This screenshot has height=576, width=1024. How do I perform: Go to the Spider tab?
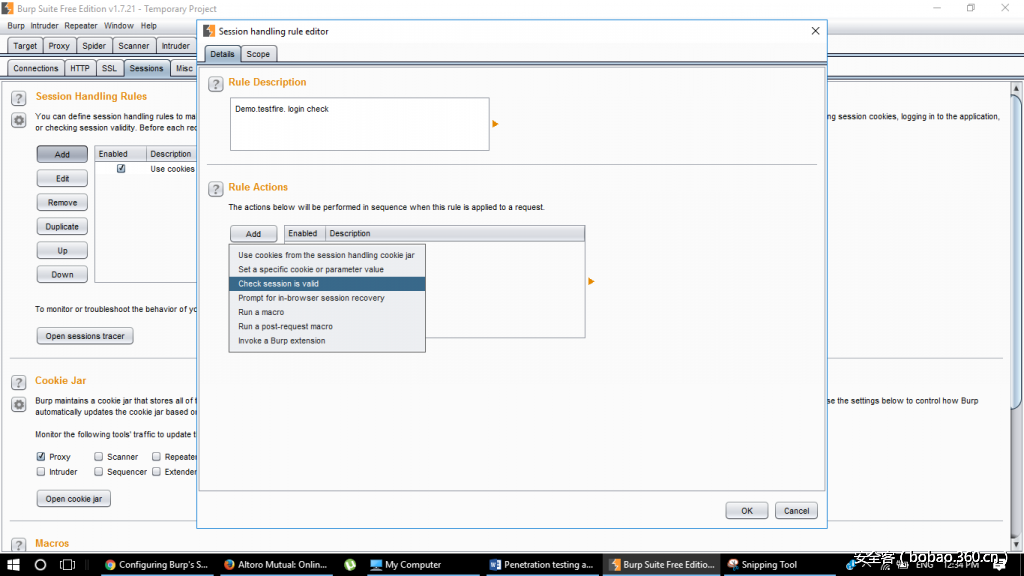pyautogui.click(x=94, y=46)
